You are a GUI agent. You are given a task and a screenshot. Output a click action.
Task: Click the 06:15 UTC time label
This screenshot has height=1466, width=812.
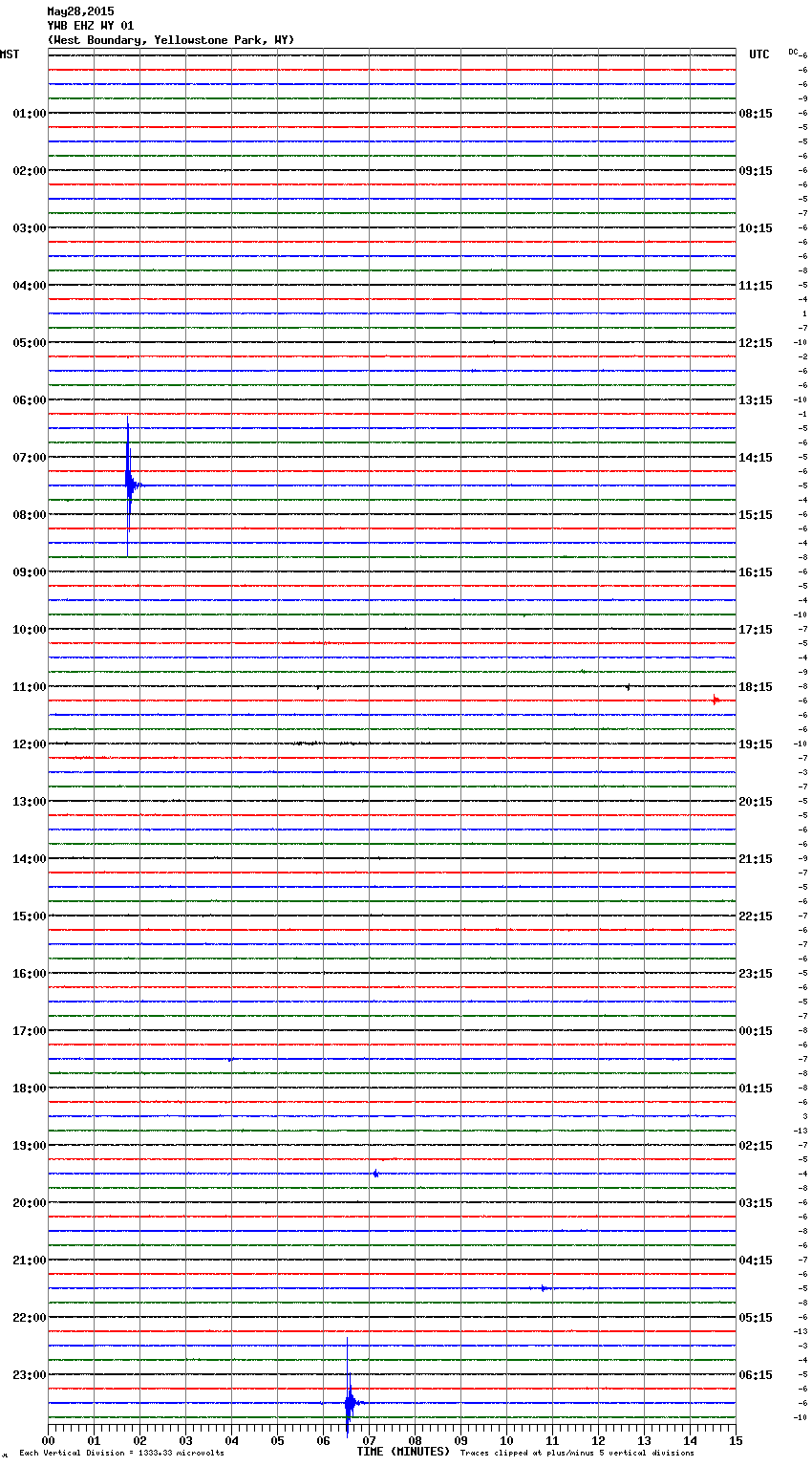coord(756,1375)
